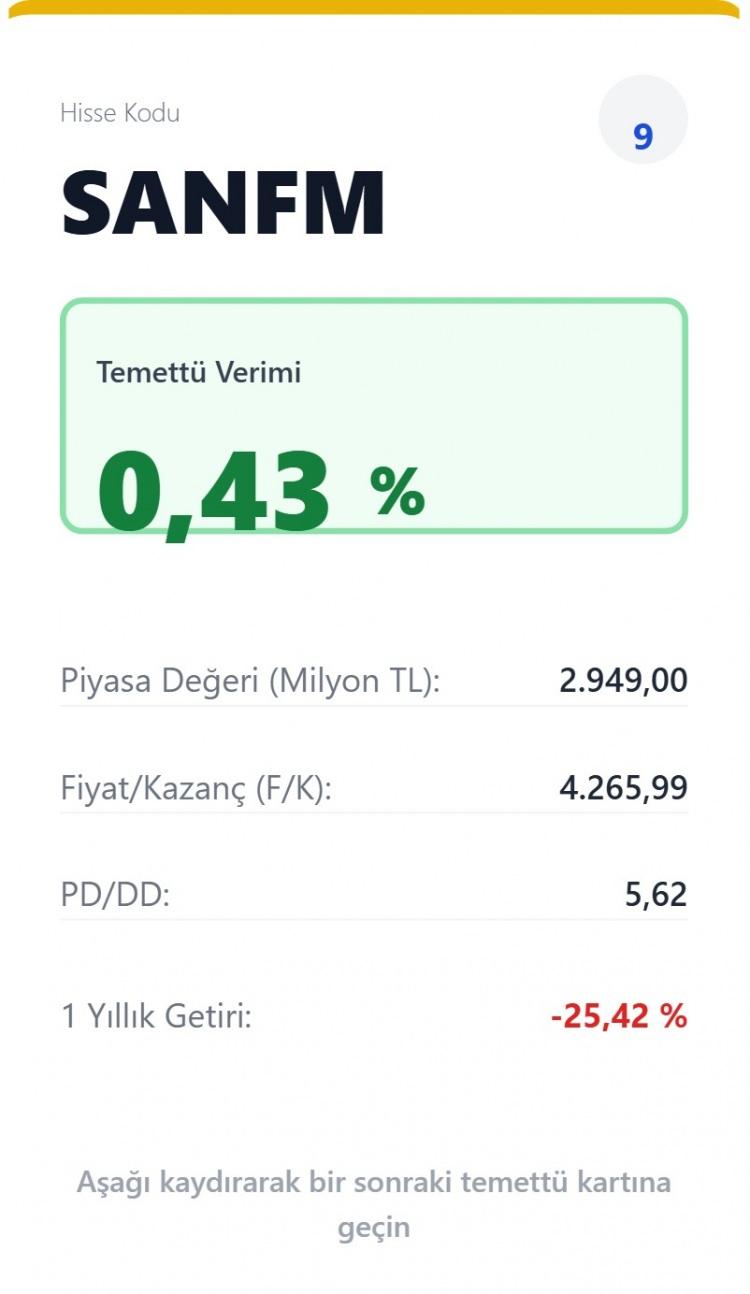Screen dimensions: 750x1294
Task: Select the PD/DD row label
Action: 116,895
